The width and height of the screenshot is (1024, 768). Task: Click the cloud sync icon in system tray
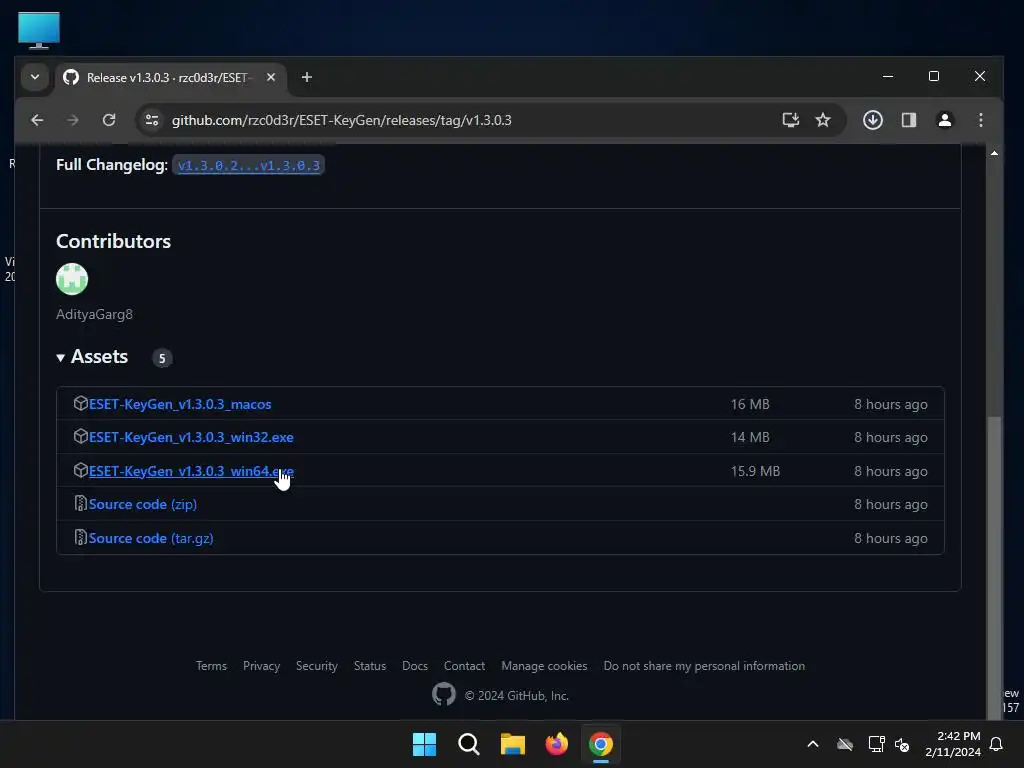click(845, 744)
